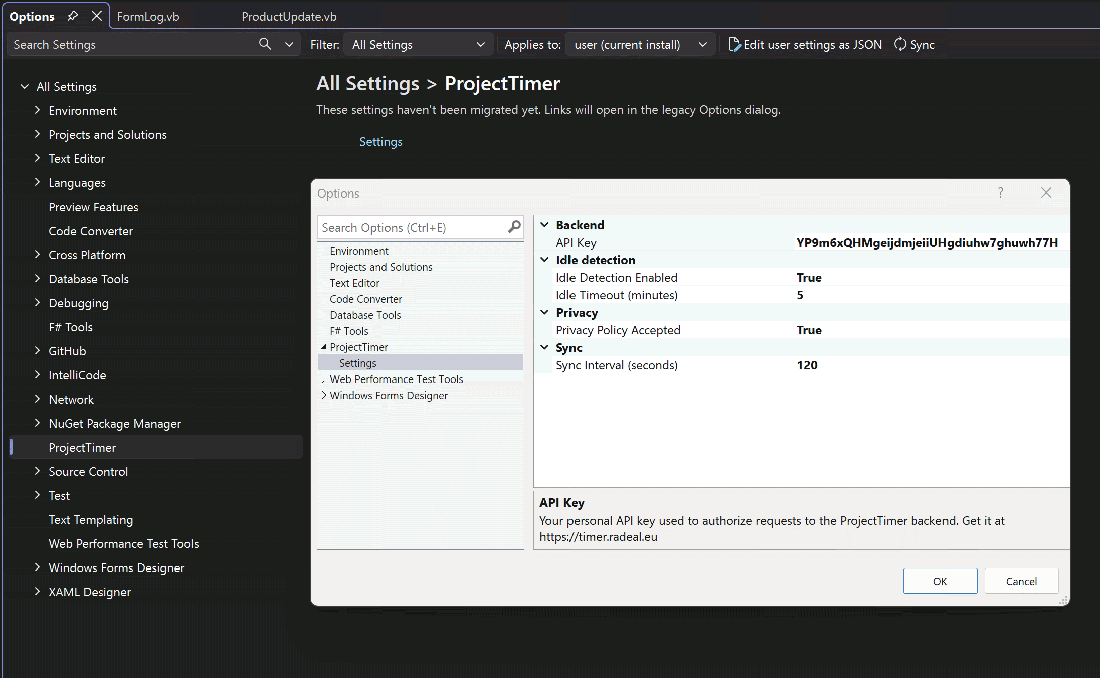Expand Windows Forms Designer in dialog tree
Image resolution: width=1100 pixels, height=678 pixels.
(323, 395)
